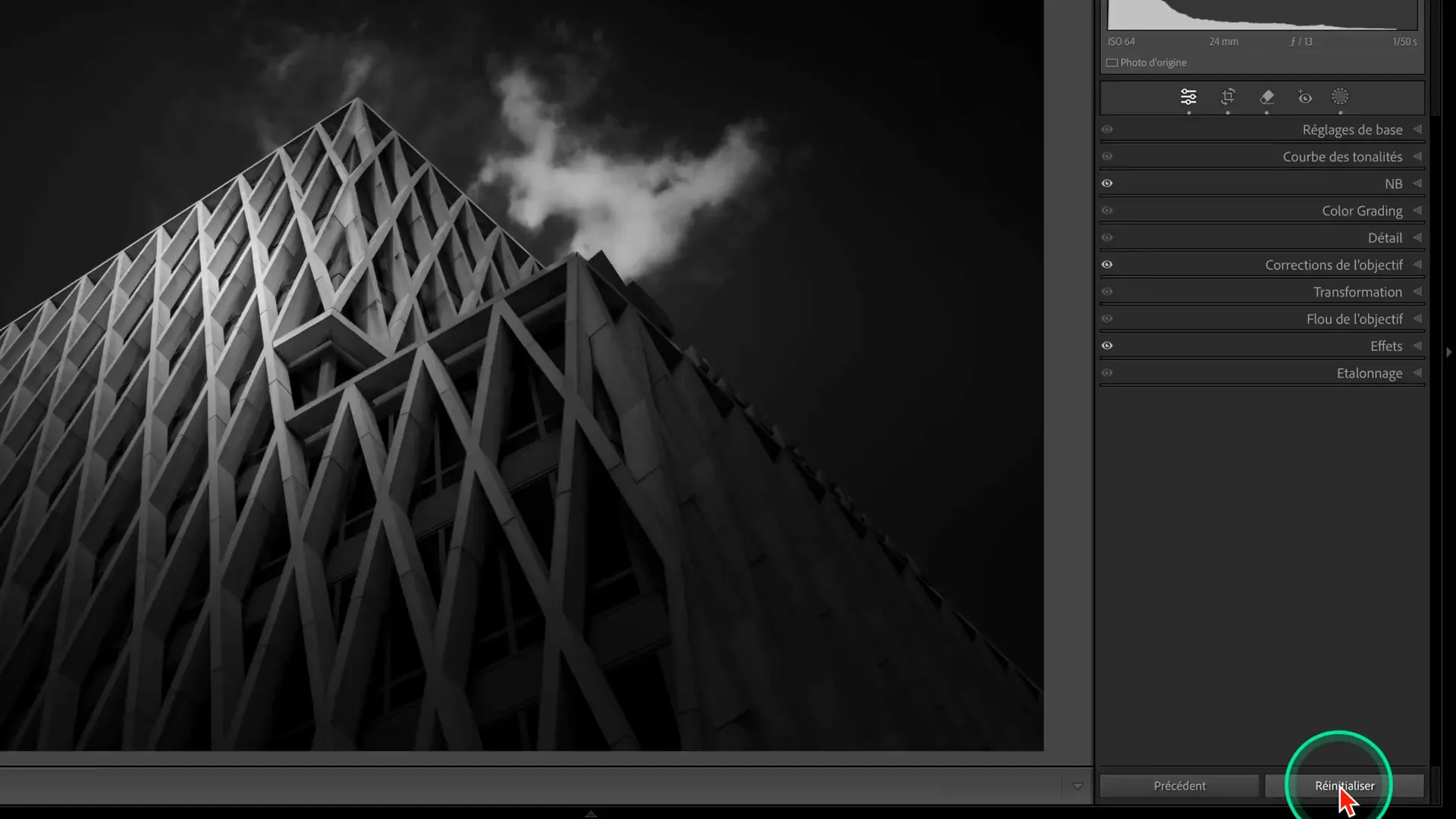Toggle Détail panel eye switch
Image resolution: width=1456 pixels, height=819 pixels.
1107,237
